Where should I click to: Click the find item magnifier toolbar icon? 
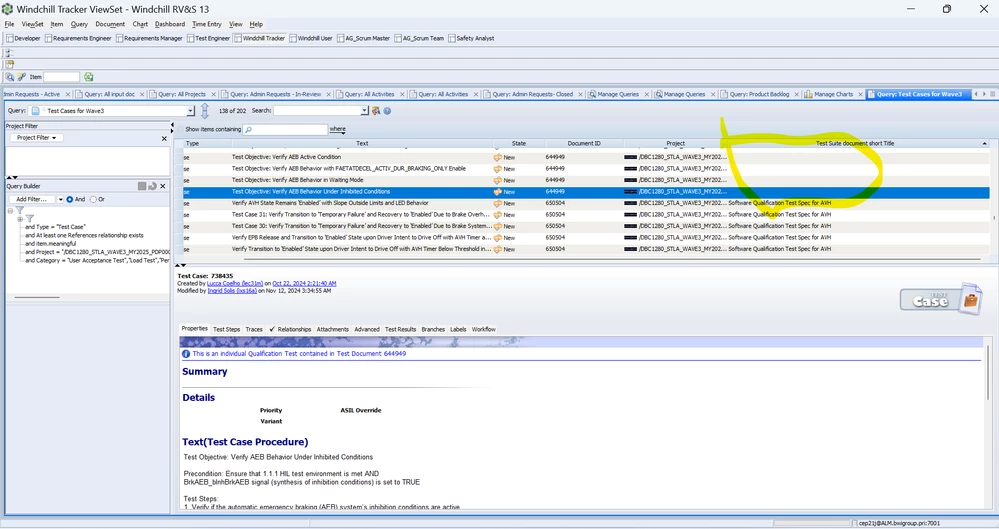(10, 76)
